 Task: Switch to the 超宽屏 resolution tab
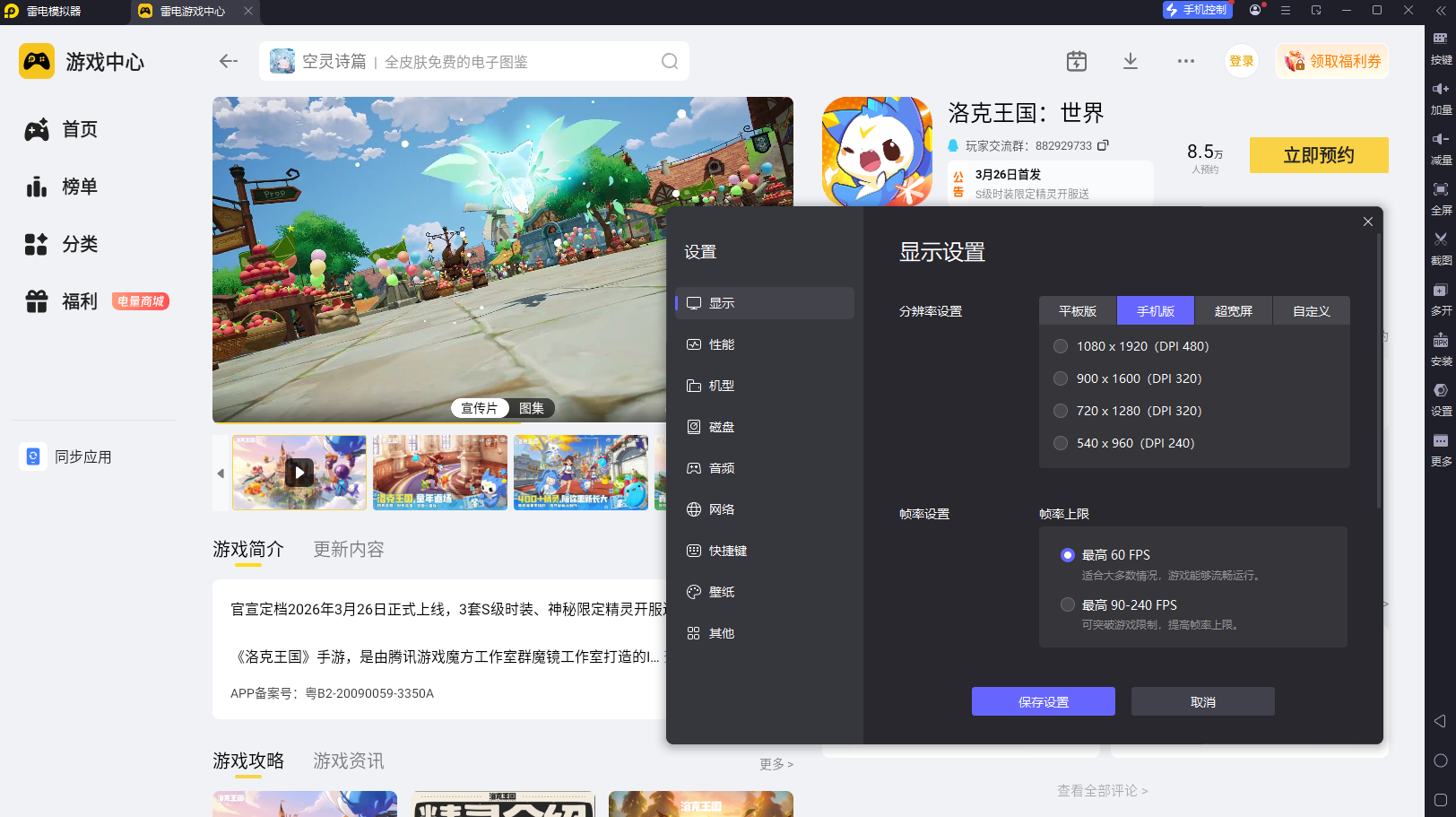1233,310
